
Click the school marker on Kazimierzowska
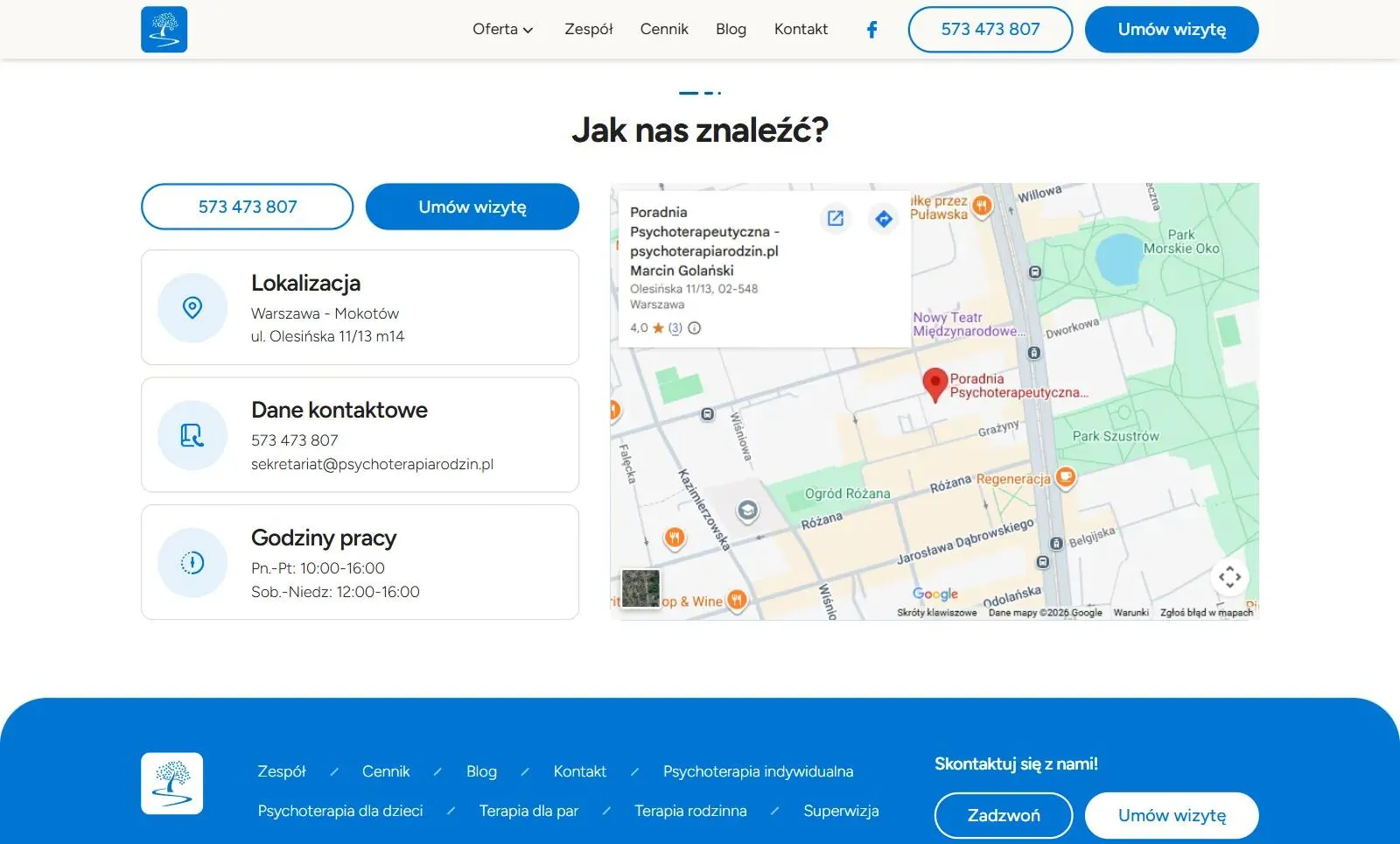pyautogui.click(x=746, y=510)
